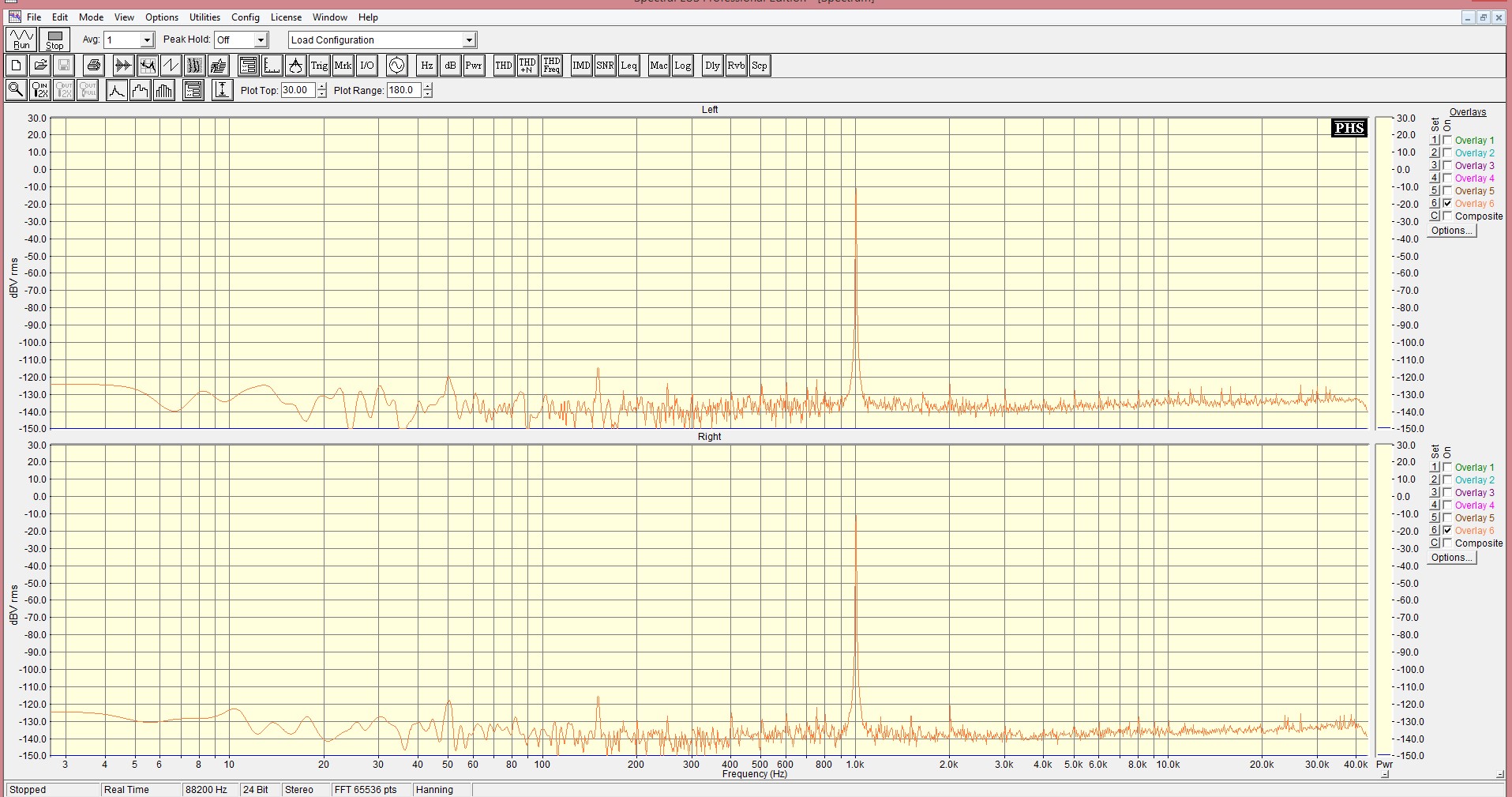Screen dimensions: 1512x797
Task: Click the Print icon
Action: (x=94, y=66)
